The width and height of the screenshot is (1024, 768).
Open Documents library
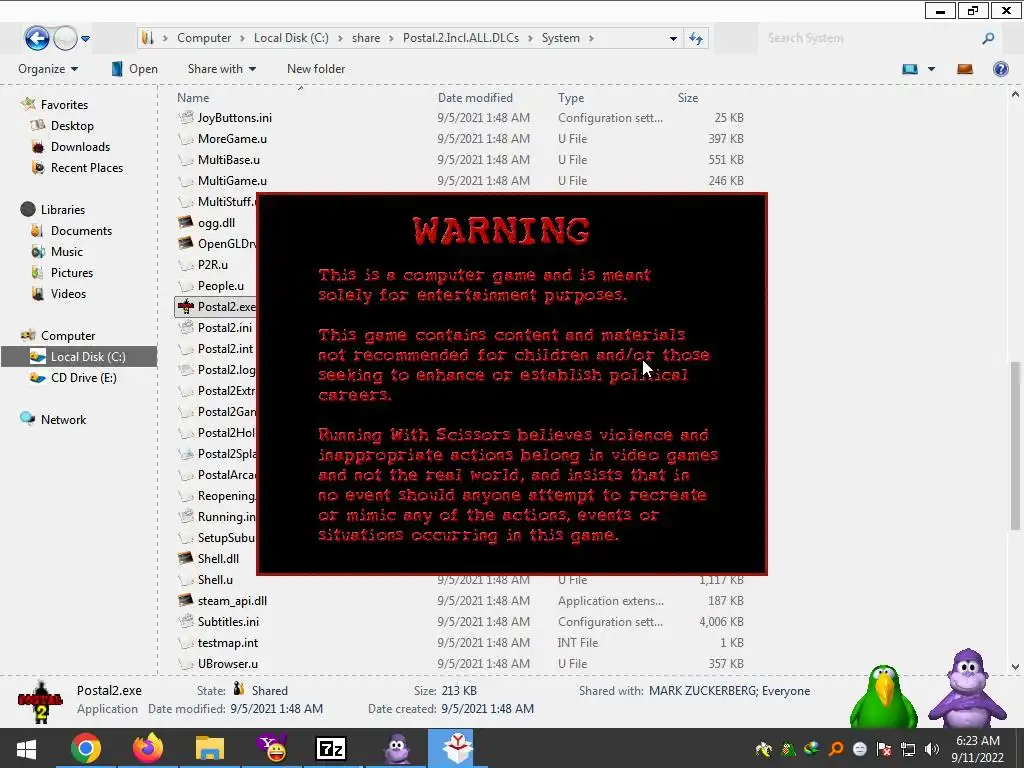pyautogui.click(x=81, y=231)
